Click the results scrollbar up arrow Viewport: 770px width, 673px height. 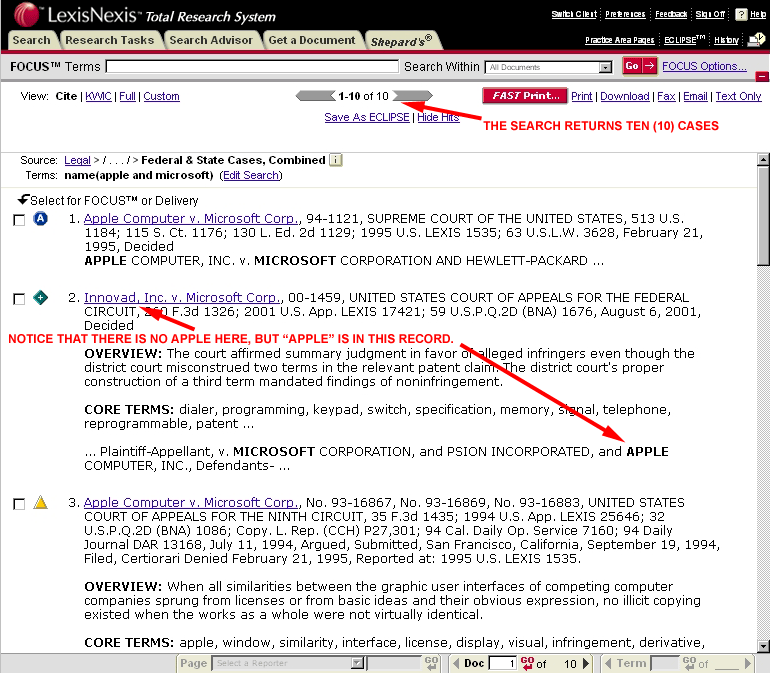[763, 159]
